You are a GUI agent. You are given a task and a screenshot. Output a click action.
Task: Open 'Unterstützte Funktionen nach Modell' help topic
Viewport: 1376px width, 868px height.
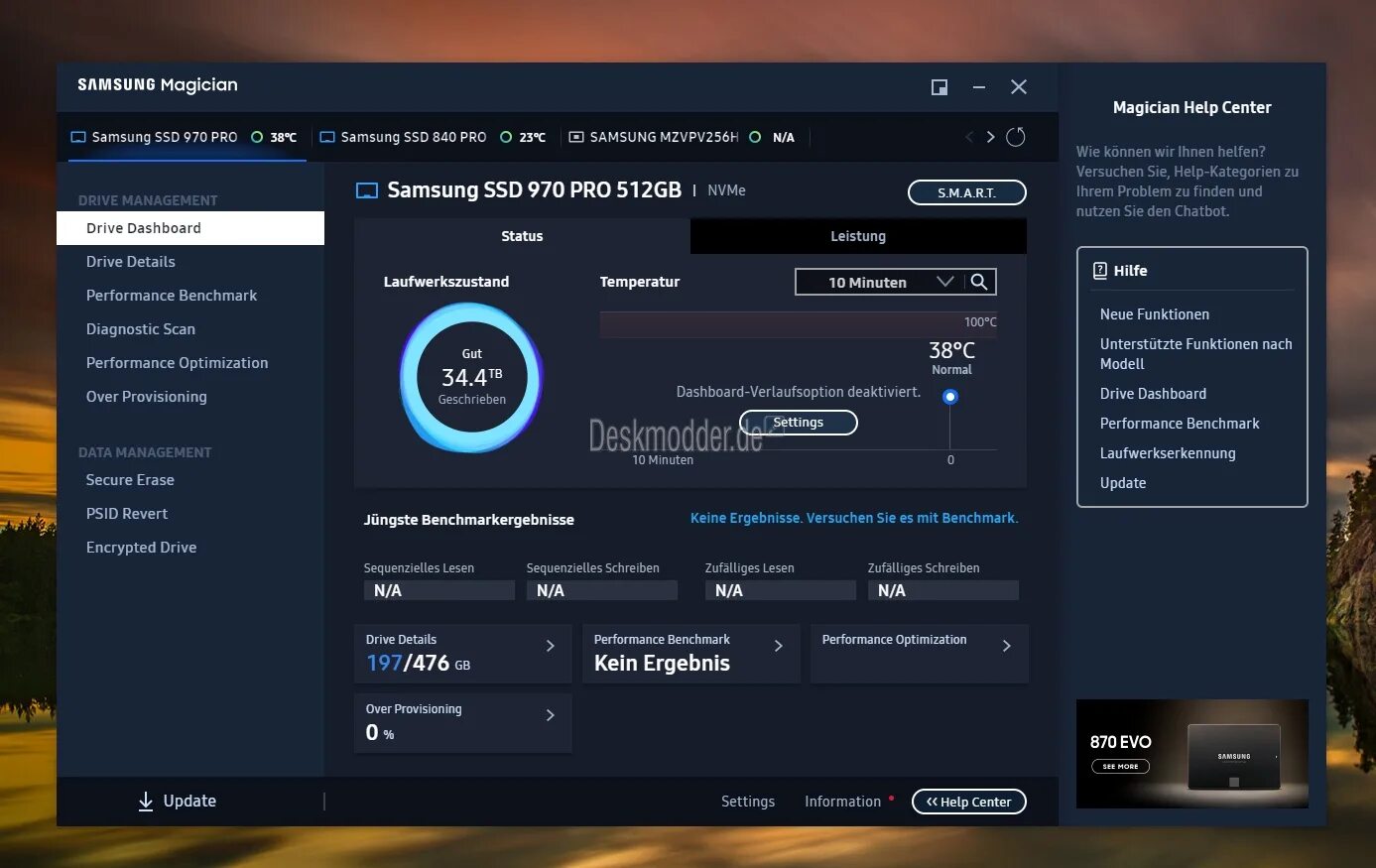(x=1195, y=354)
